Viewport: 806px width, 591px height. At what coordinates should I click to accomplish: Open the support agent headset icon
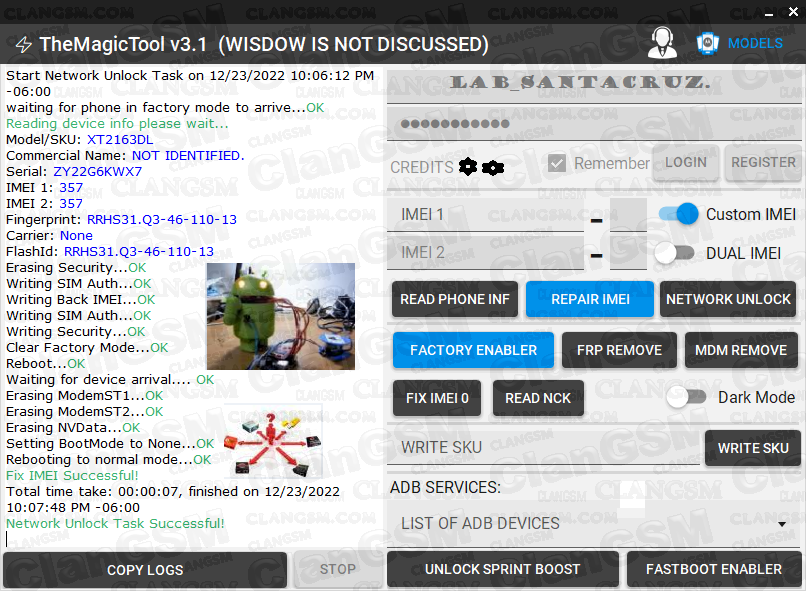[x=662, y=42]
